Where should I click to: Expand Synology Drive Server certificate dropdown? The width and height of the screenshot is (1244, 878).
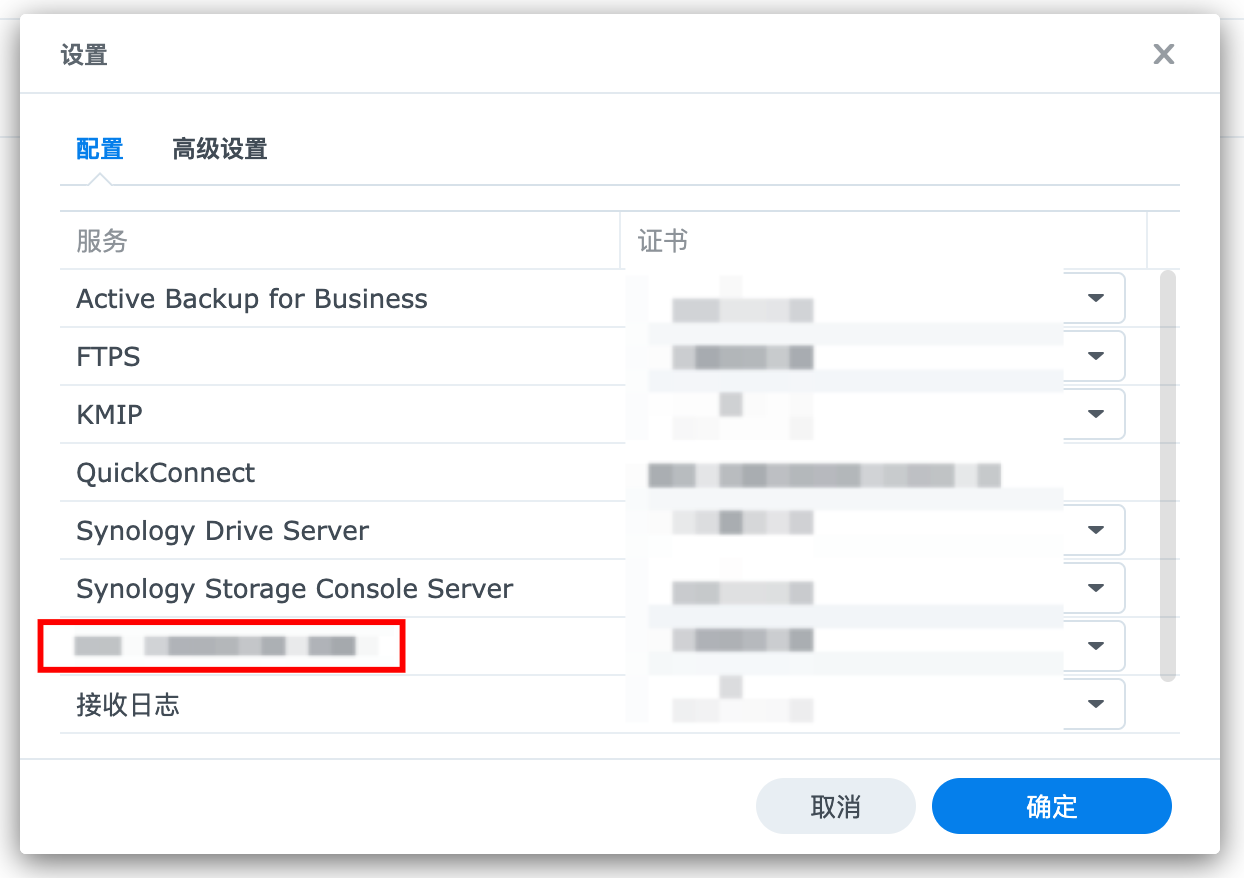pyautogui.click(x=1095, y=530)
